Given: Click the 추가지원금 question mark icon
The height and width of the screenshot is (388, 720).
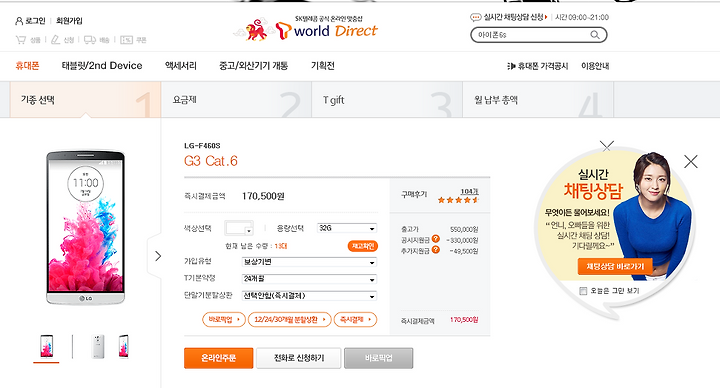Looking at the screenshot, I should tap(436, 250).
